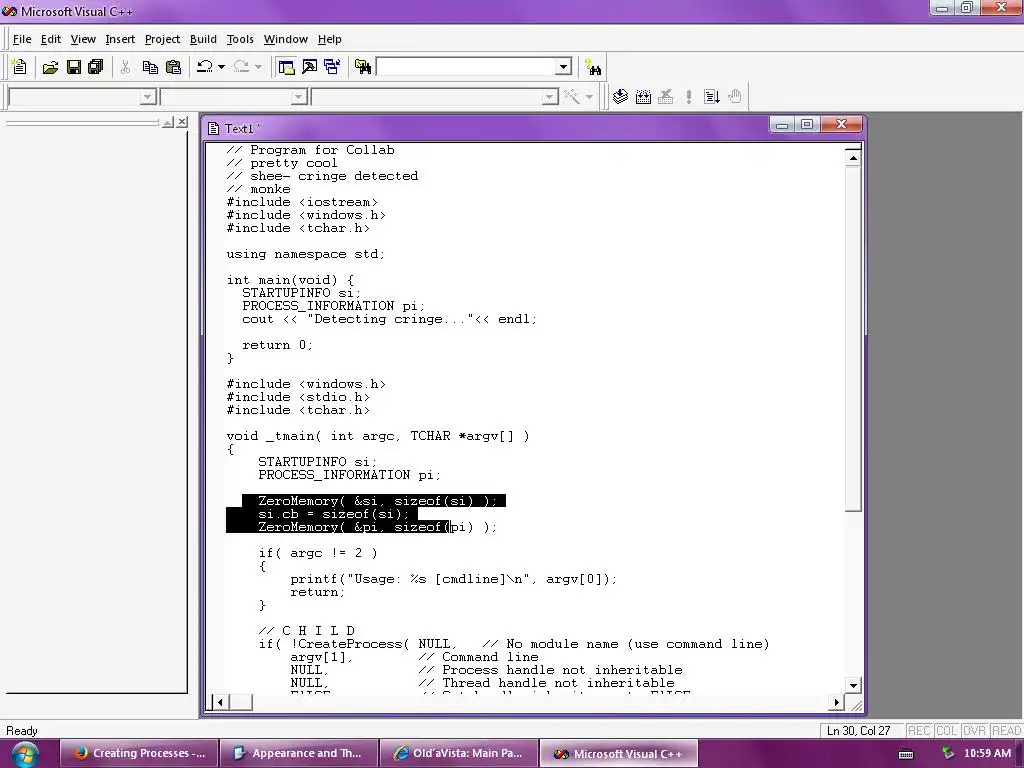
Task: Click the editor scroll right arrow
Action: point(837,702)
